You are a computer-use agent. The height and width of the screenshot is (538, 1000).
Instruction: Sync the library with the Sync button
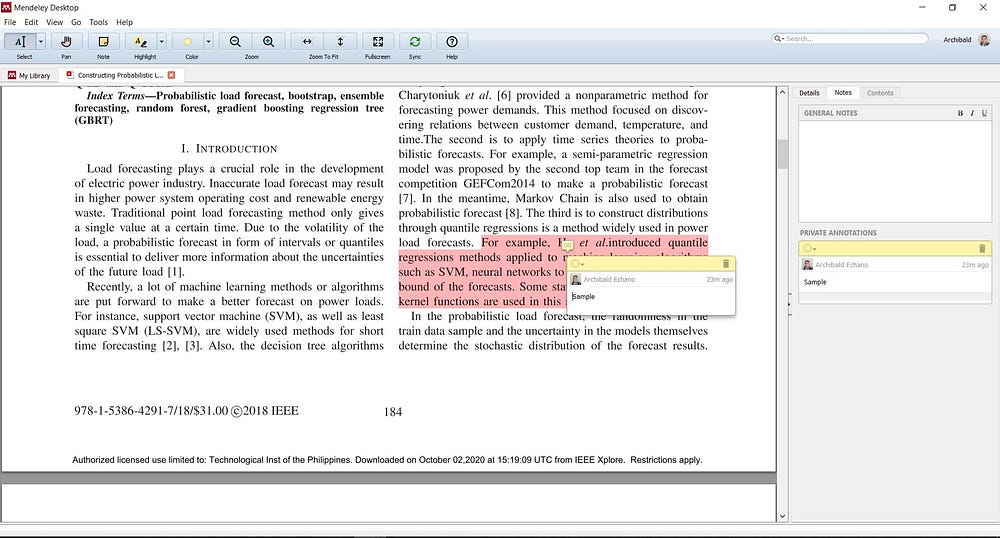tap(414, 42)
